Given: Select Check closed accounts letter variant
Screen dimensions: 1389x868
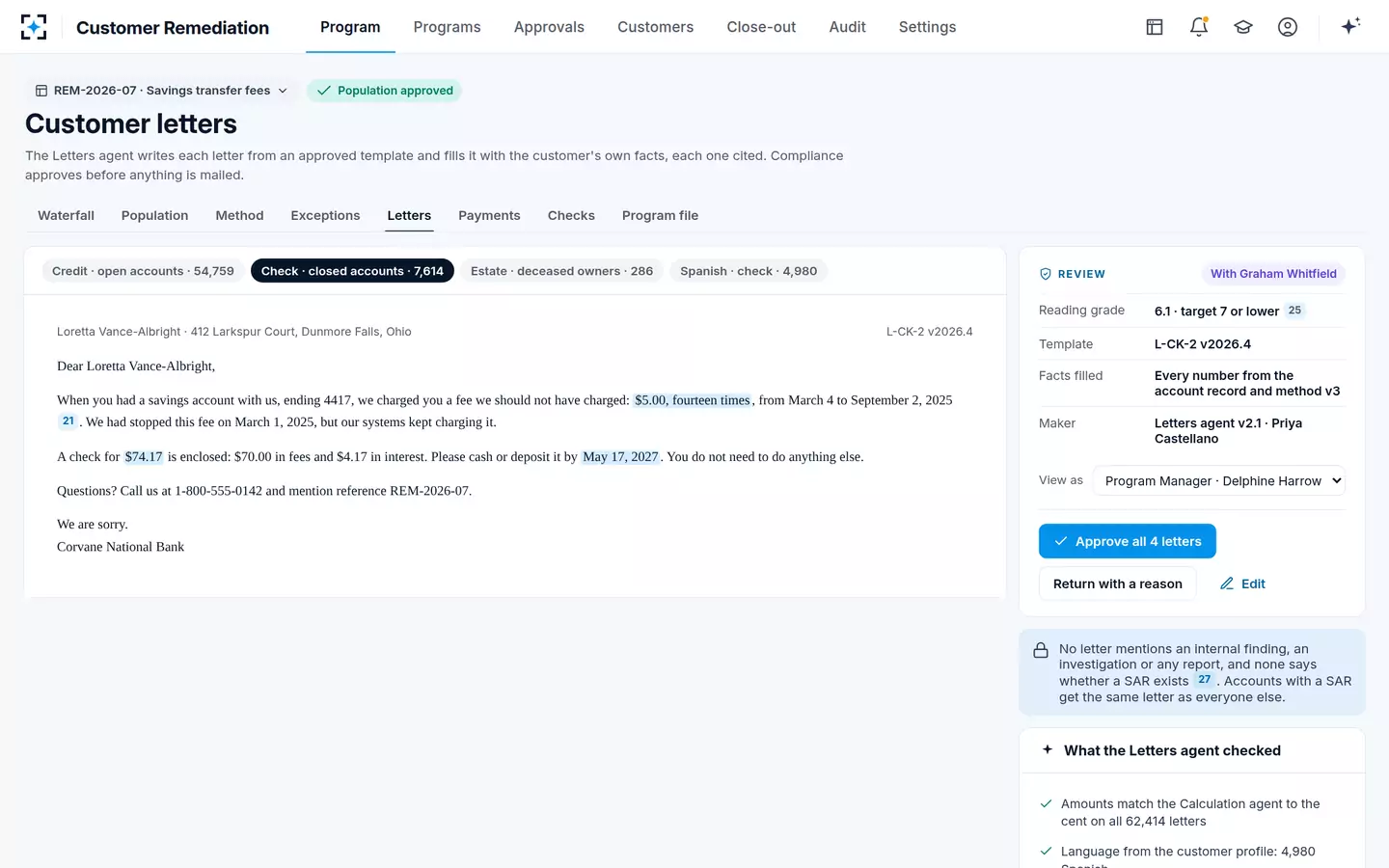Looking at the screenshot, I should click(352, 271).
